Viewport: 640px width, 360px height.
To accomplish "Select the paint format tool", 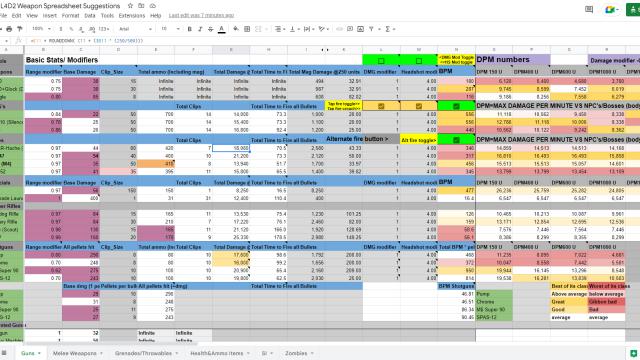I will point(19,29).
